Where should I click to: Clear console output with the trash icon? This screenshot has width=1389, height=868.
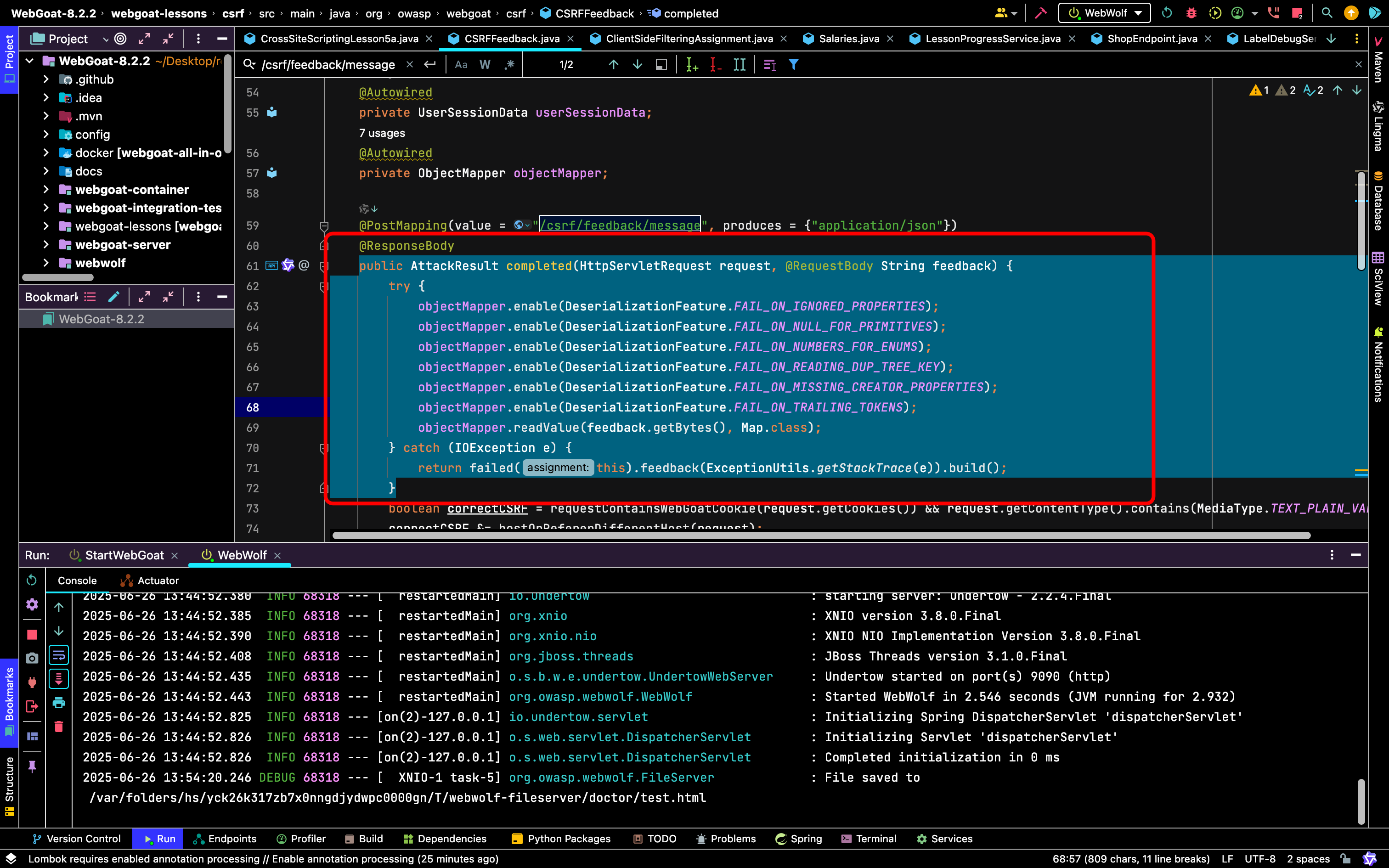click(58, 727)
